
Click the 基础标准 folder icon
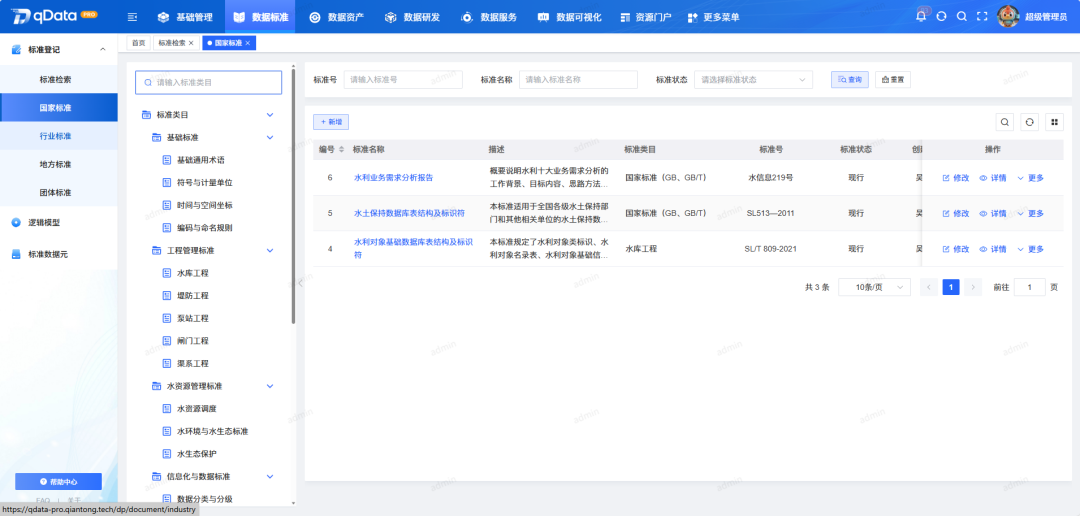[156, 138]
